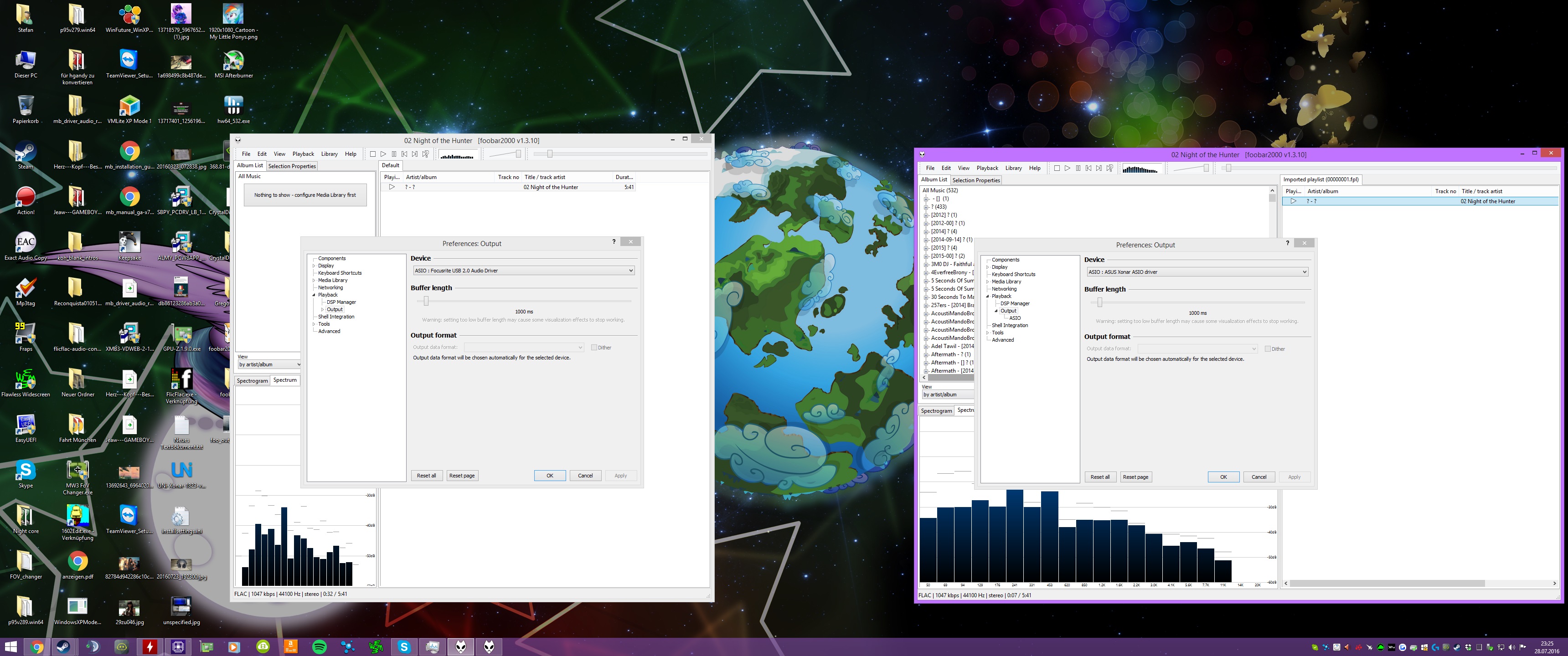Toggle Dither checkbox in the Focusrite output dialog
The height and width of the screenshot is (656, 1568).
tap(594, 348)
